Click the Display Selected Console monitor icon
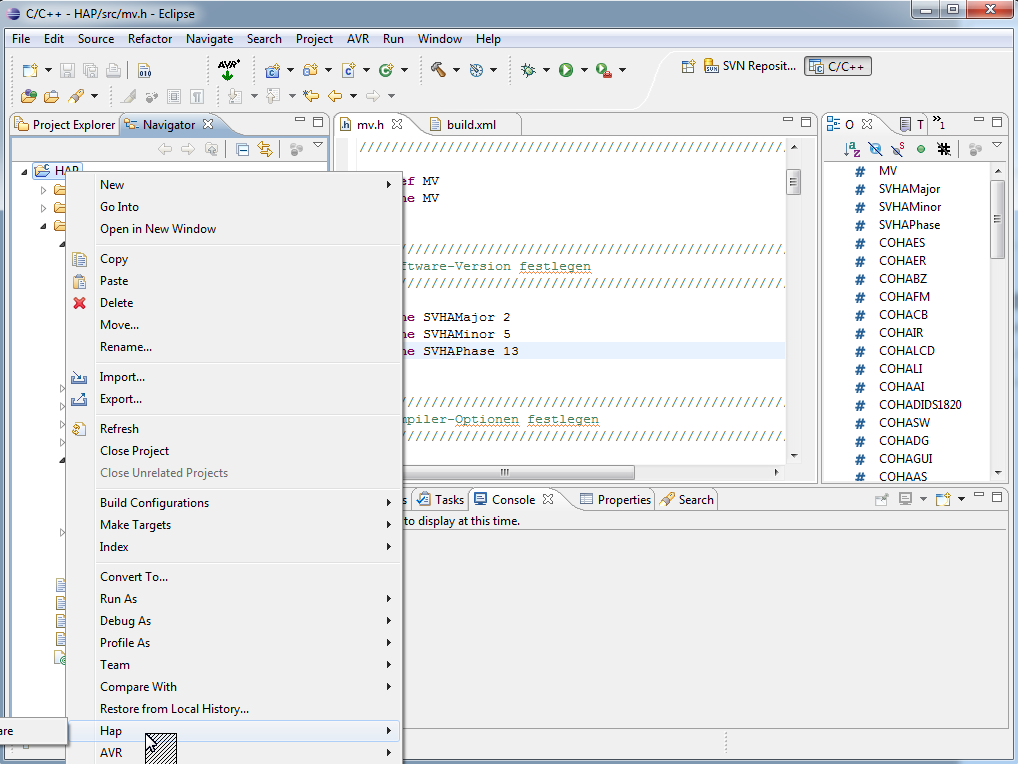This screenshot has width=1018, height=764. 905,499
